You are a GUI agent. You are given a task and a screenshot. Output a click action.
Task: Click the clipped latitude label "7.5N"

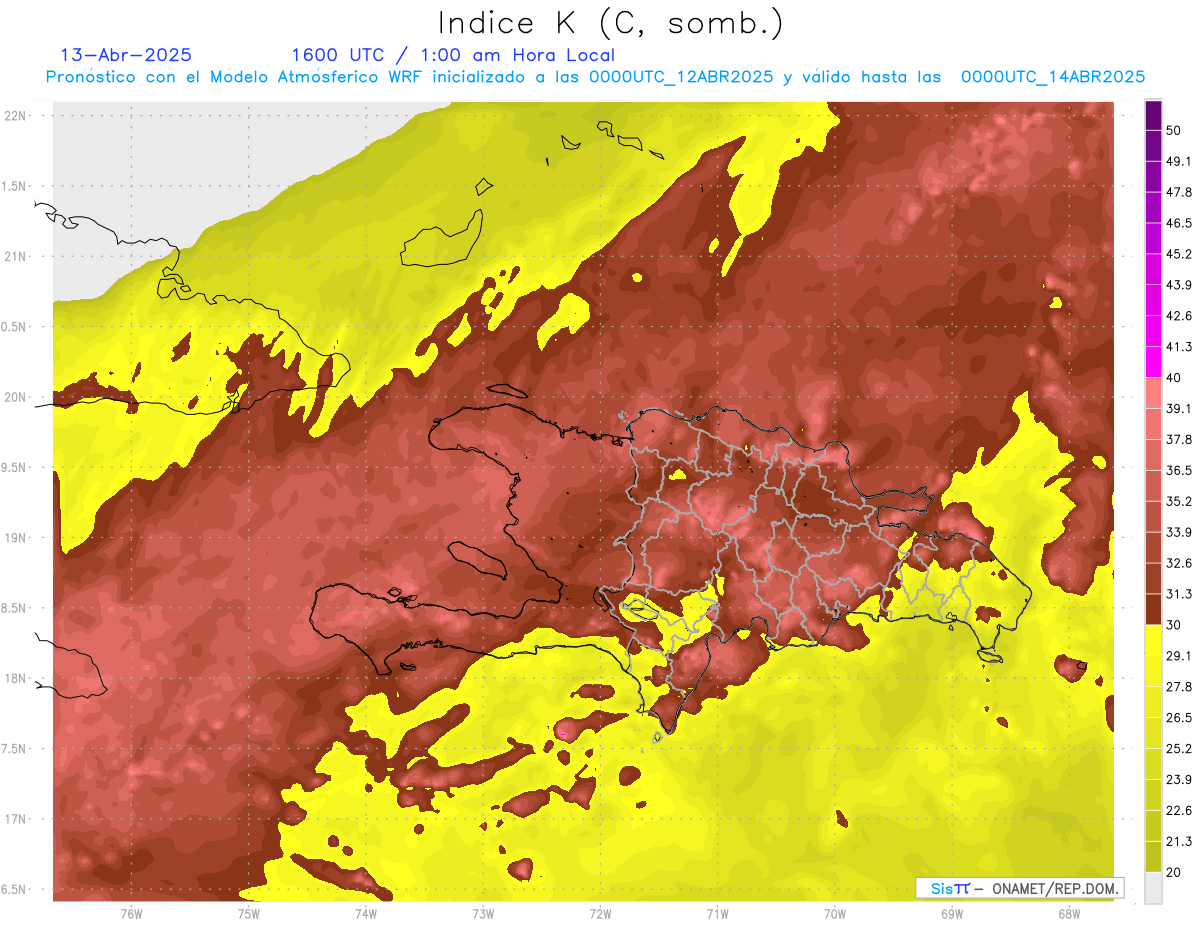pyautogui.click(x=15, y=749)
